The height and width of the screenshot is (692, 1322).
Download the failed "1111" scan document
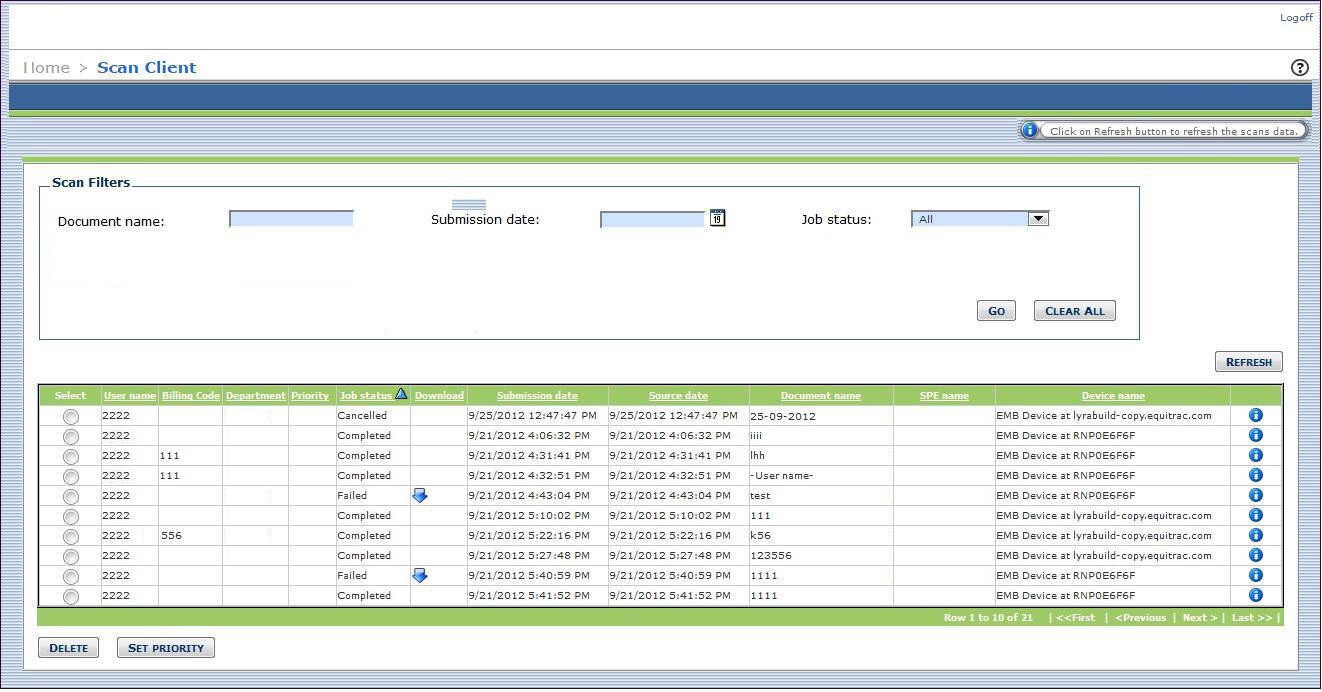[420, 574]
